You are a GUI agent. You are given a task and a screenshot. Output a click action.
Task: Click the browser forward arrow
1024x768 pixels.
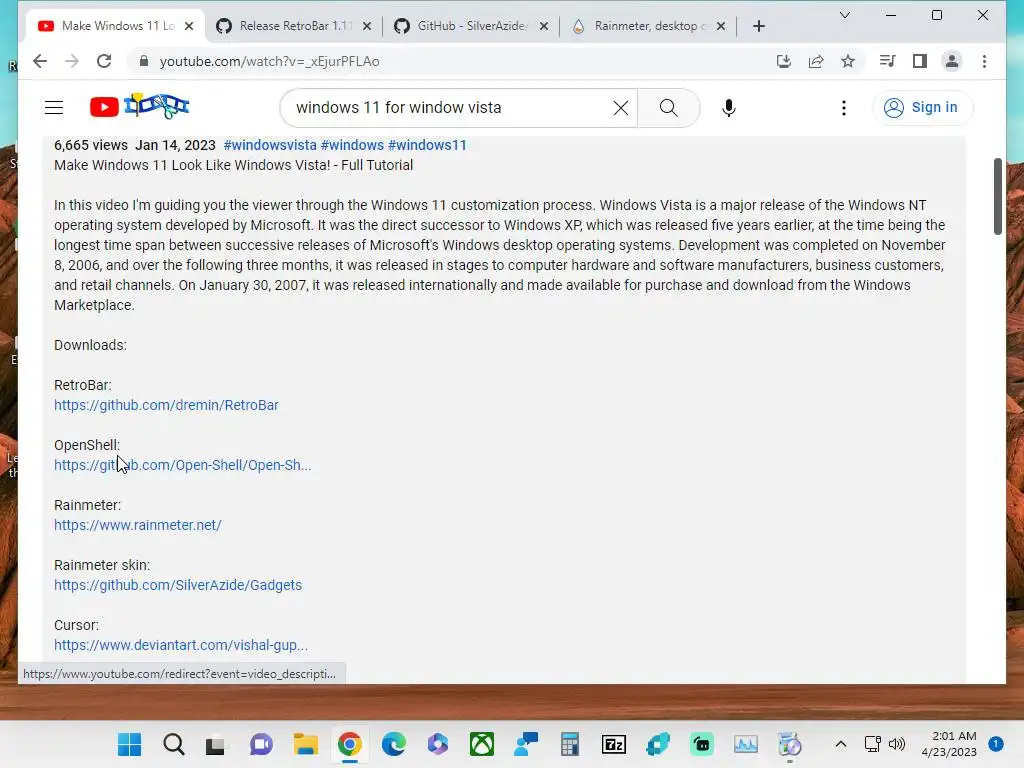(72, 61)
